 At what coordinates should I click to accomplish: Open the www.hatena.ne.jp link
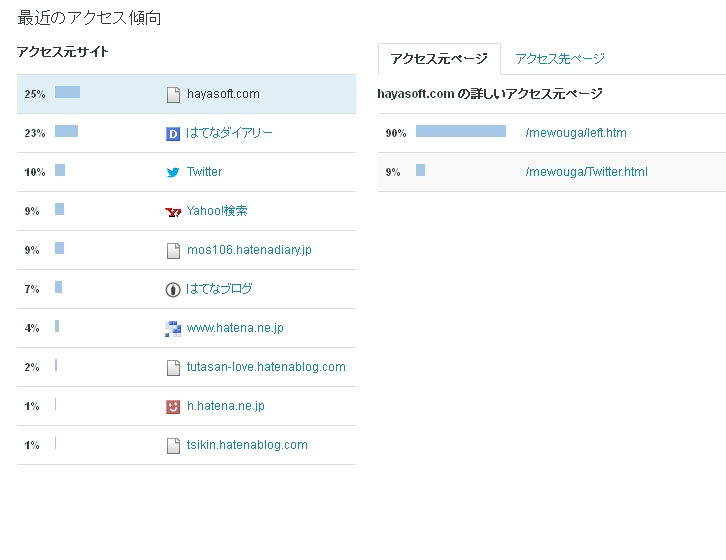pos(235,328)
